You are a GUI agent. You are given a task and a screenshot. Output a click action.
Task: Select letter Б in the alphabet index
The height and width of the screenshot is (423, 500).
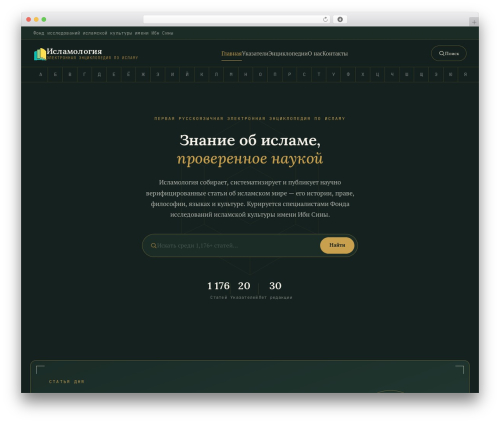pos(55,74)
